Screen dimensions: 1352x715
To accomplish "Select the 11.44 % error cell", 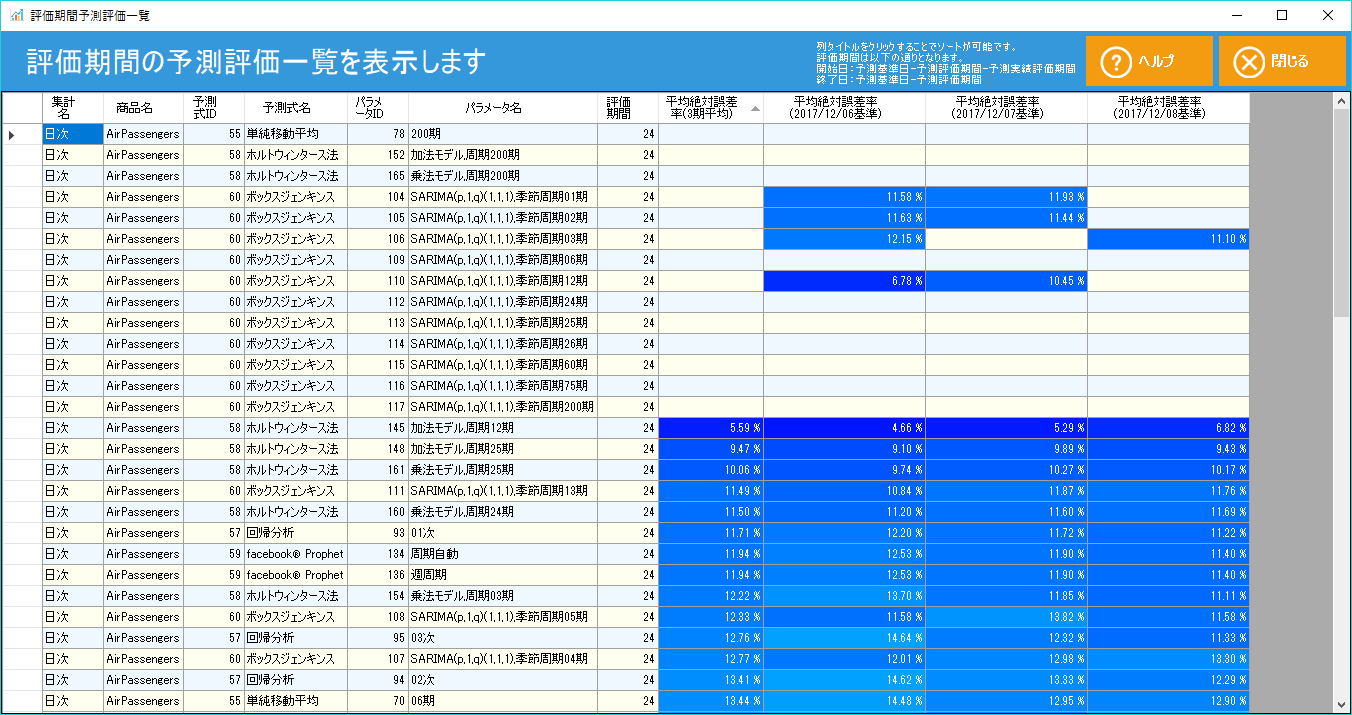I will click(x=1006, y=218).
